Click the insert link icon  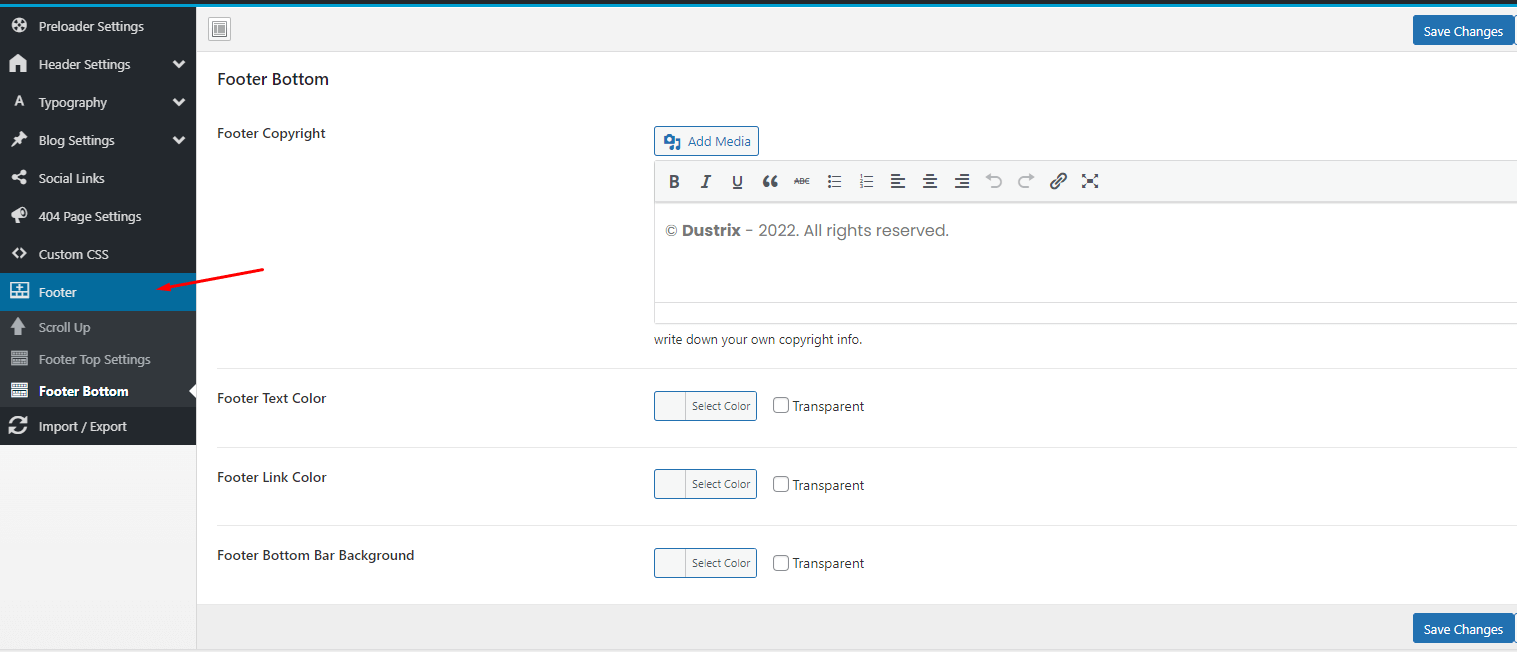[1058, 181]
